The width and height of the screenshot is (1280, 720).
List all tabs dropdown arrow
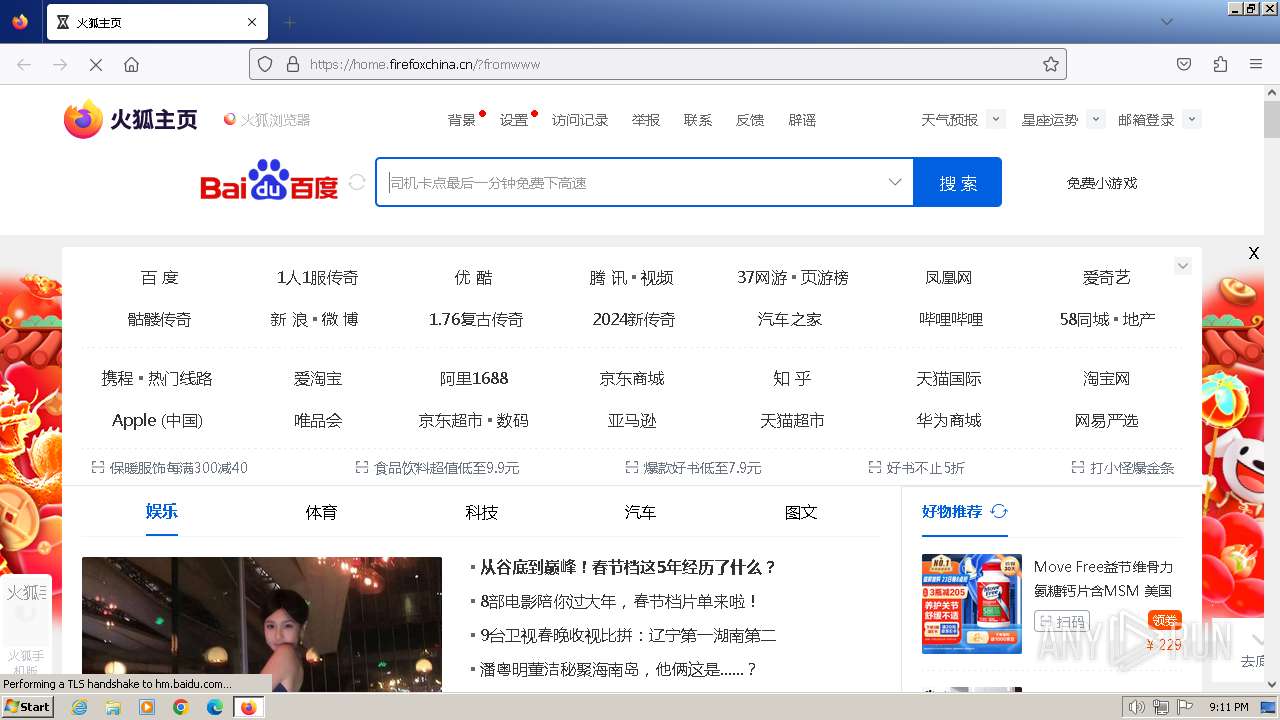(x=1166, y=22)
